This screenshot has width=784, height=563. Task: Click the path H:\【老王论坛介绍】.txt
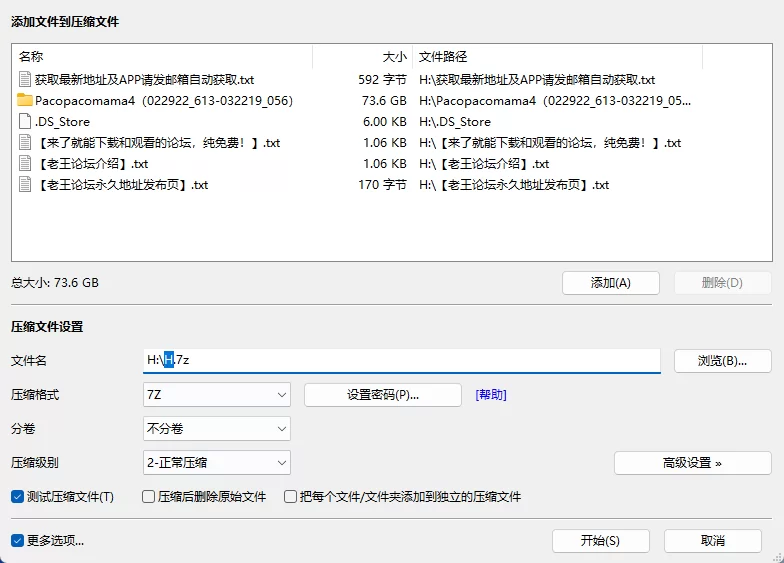pos(484,164)
